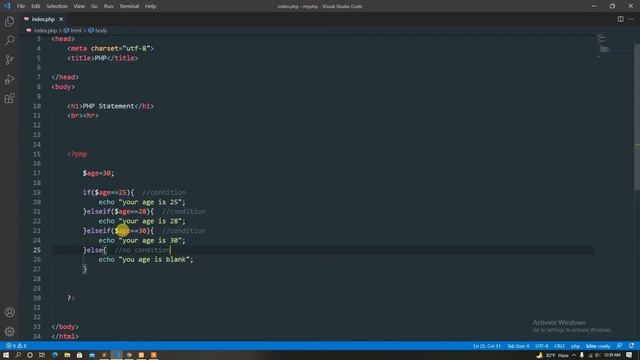Change the UTF-8 encoding setting

pos(542,346)
